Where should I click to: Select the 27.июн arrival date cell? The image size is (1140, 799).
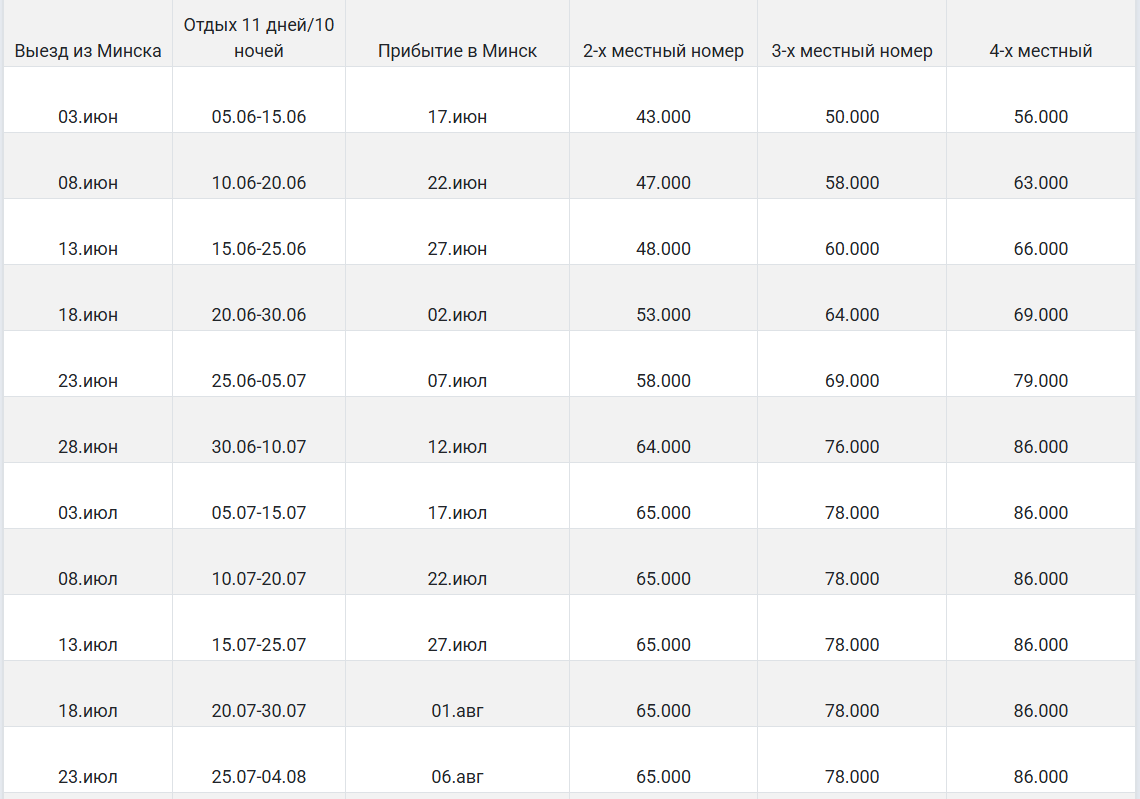click(457, 249)
